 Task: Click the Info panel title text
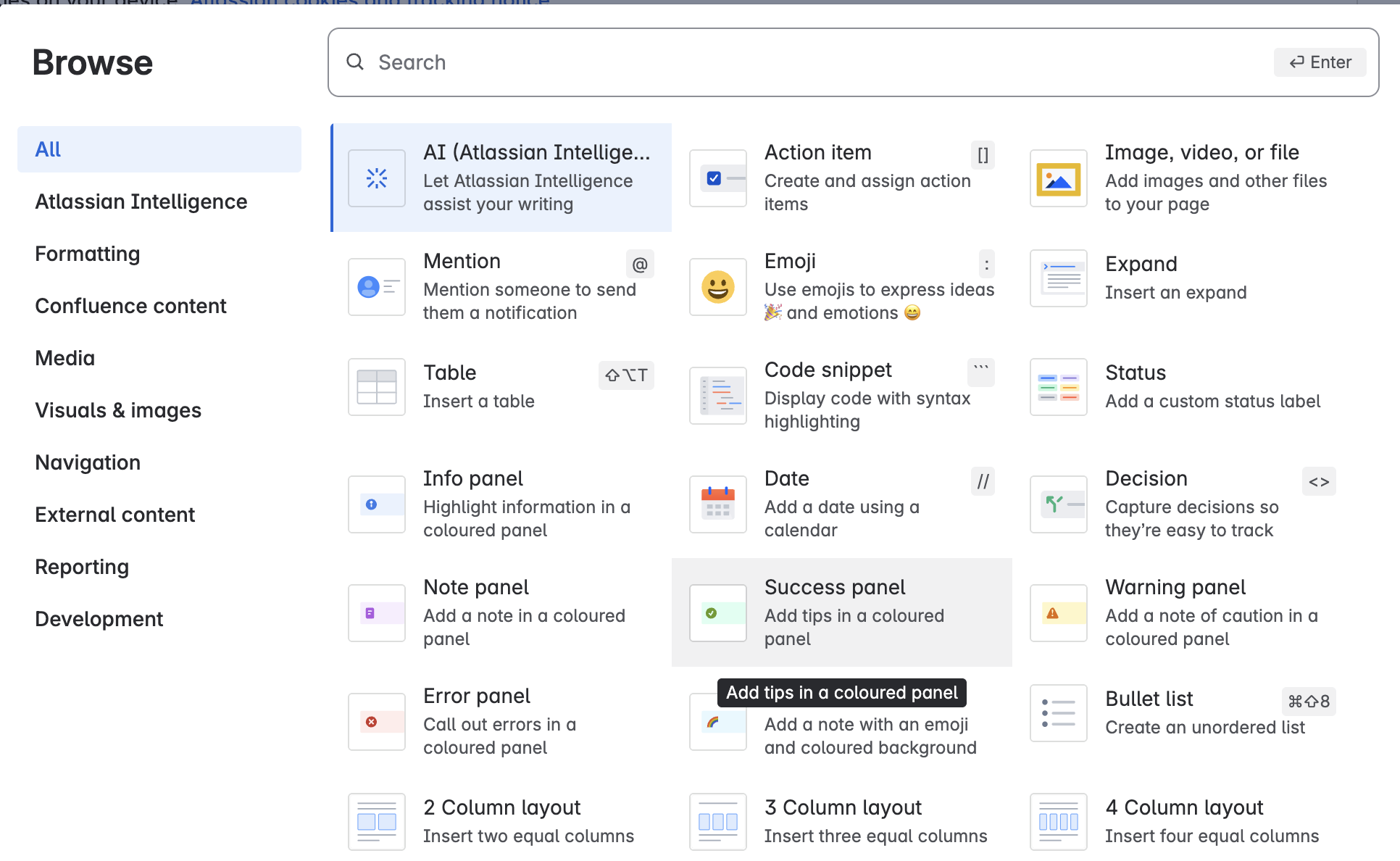click(473, 478)
